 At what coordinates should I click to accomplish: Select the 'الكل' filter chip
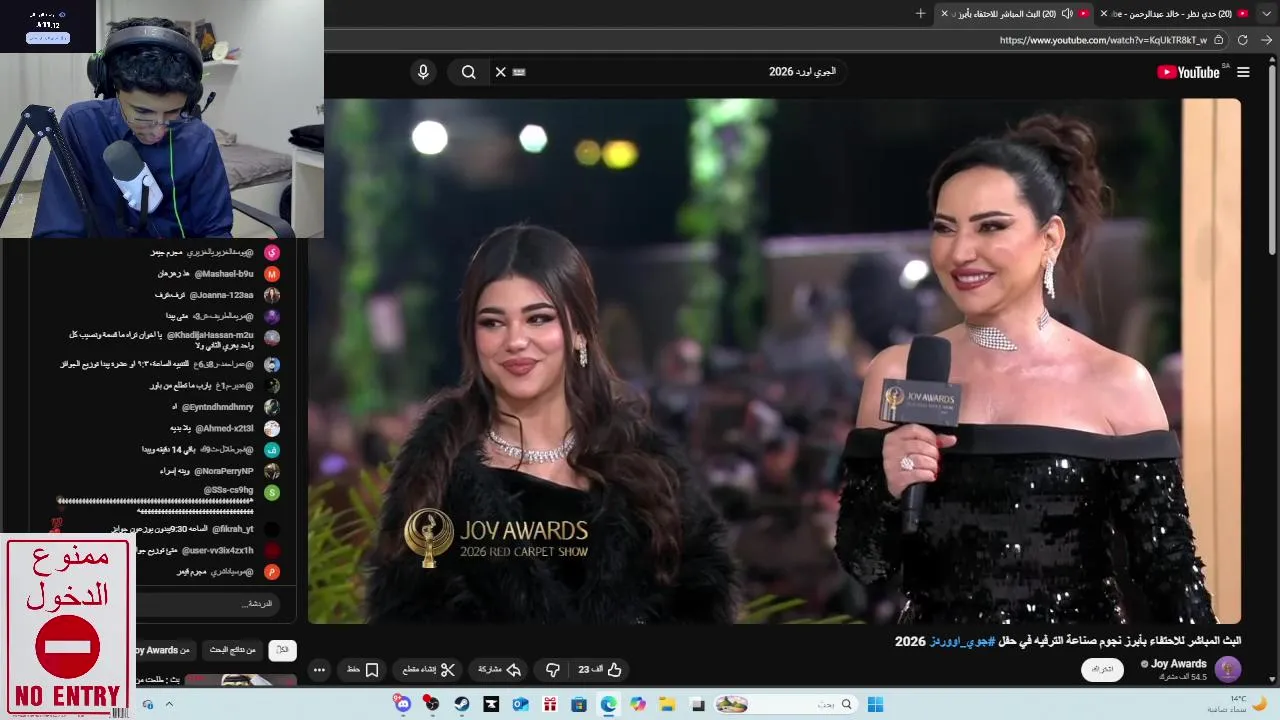tap(283, 650)
